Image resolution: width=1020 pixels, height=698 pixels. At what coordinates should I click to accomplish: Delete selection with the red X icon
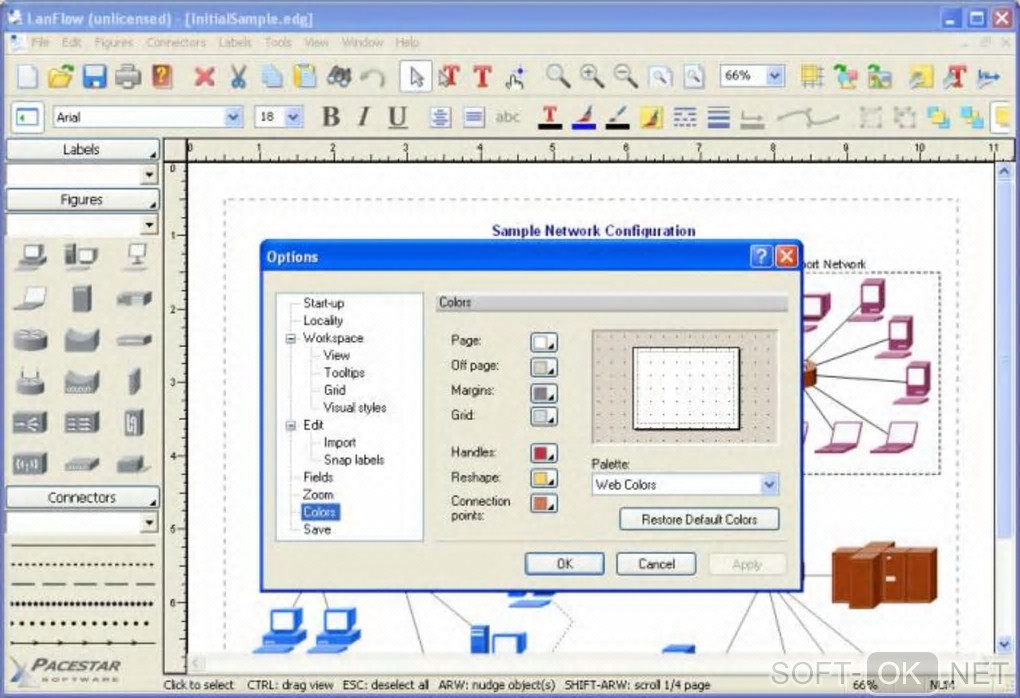pyautogui.click(x=205, y=76)
